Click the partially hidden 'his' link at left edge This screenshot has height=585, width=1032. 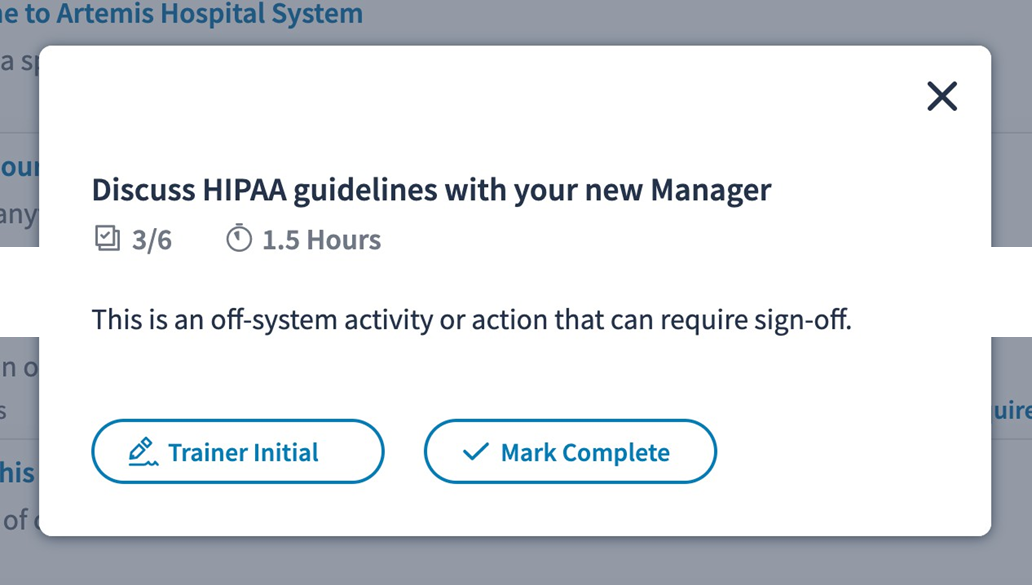[18, 472]
